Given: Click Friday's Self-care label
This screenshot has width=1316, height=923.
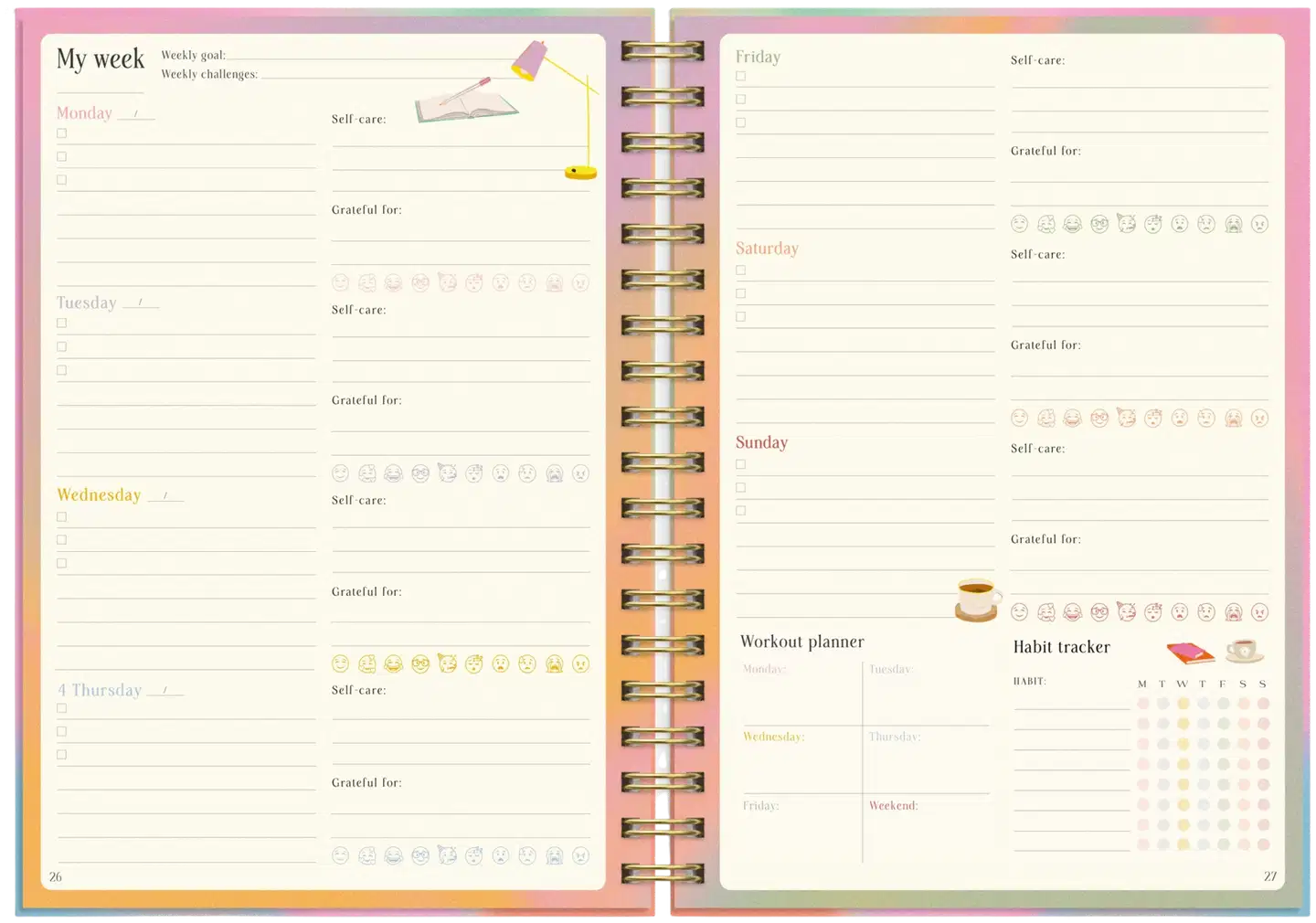Looking at the screenshot, I should tap(1037, 60).
